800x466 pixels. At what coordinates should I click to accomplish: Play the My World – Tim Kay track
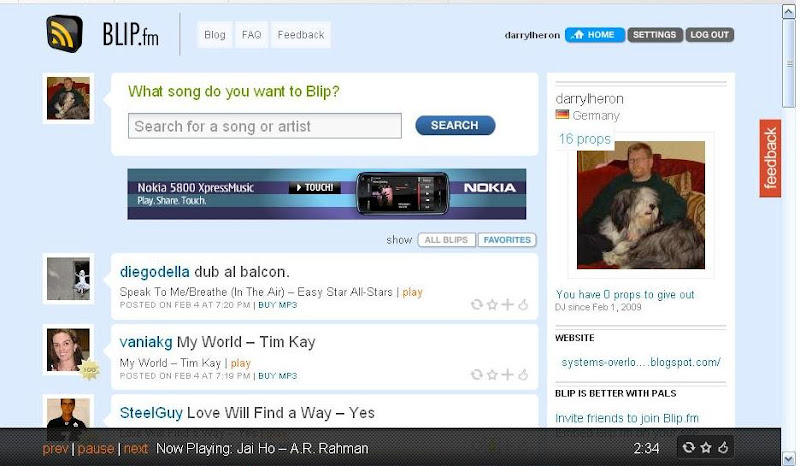tap(240, 363)
